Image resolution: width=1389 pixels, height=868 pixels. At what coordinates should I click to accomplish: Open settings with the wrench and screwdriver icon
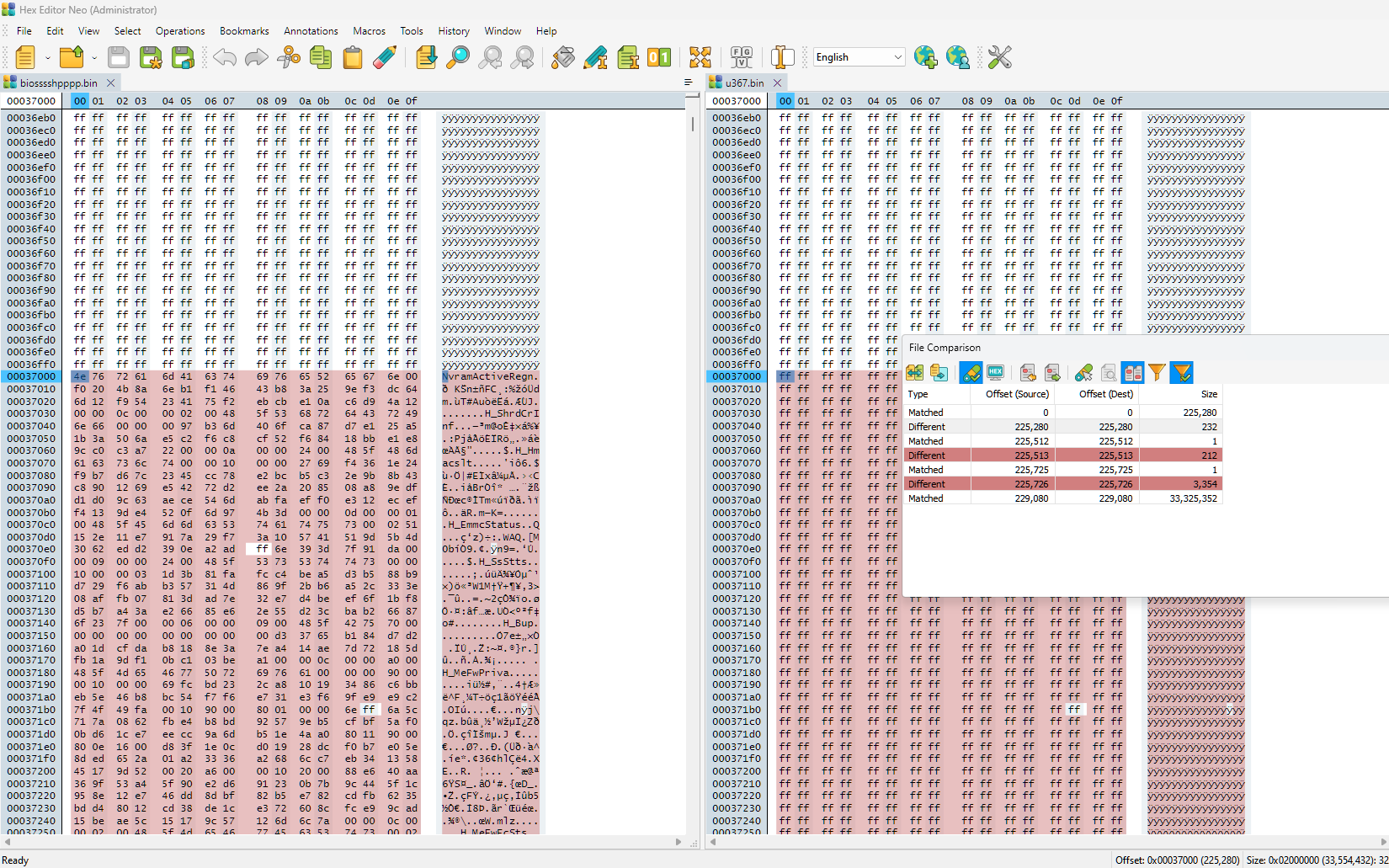[x=999, y=57]
